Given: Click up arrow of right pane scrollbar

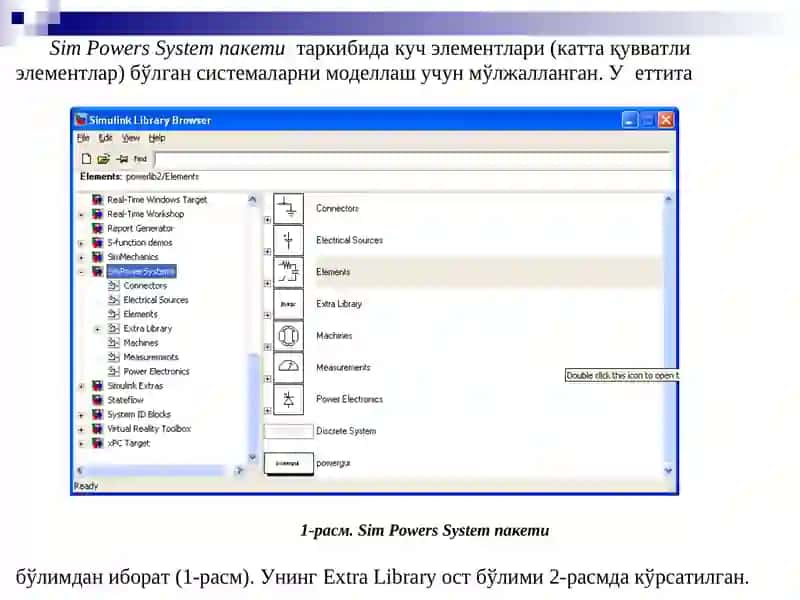Looking at the screenshot, I should [668, 199].
